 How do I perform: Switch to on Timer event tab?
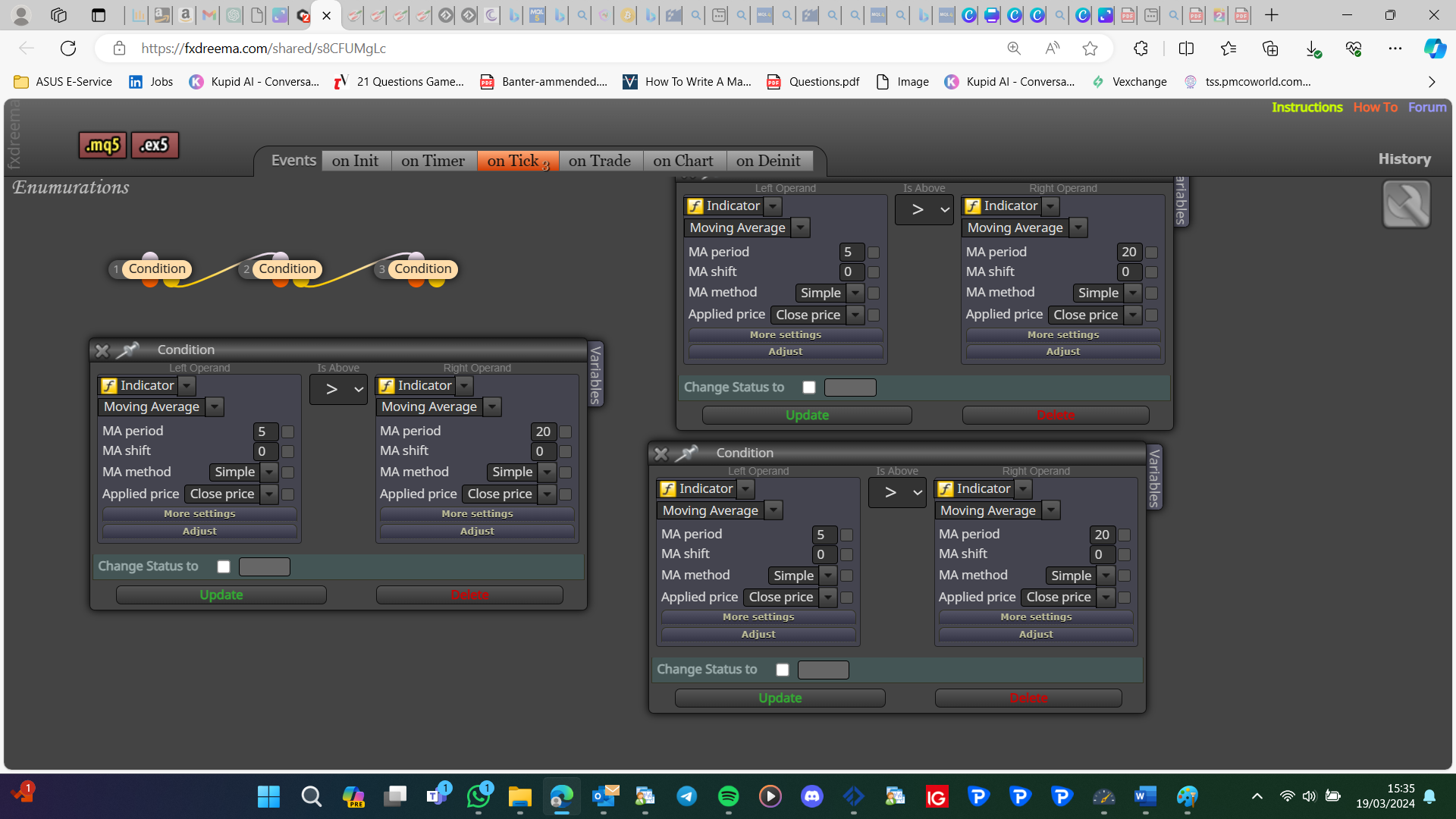click(x=433, y=161)
